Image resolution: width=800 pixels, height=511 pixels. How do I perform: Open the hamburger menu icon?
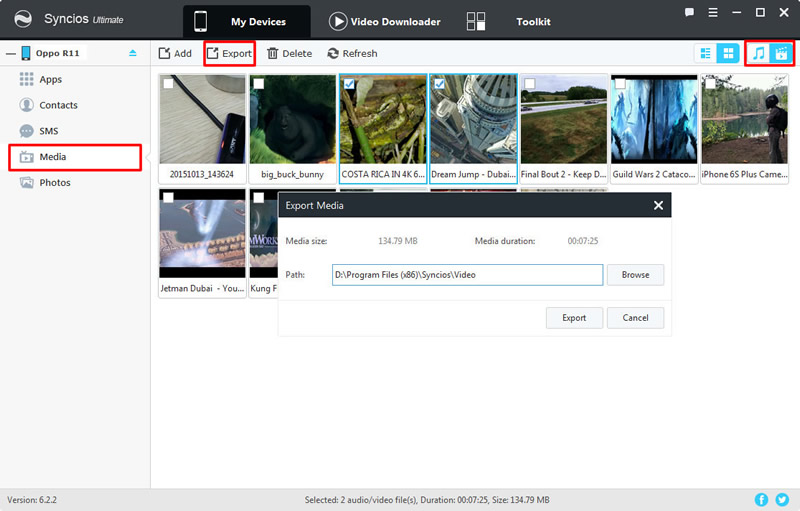point(713,12)
